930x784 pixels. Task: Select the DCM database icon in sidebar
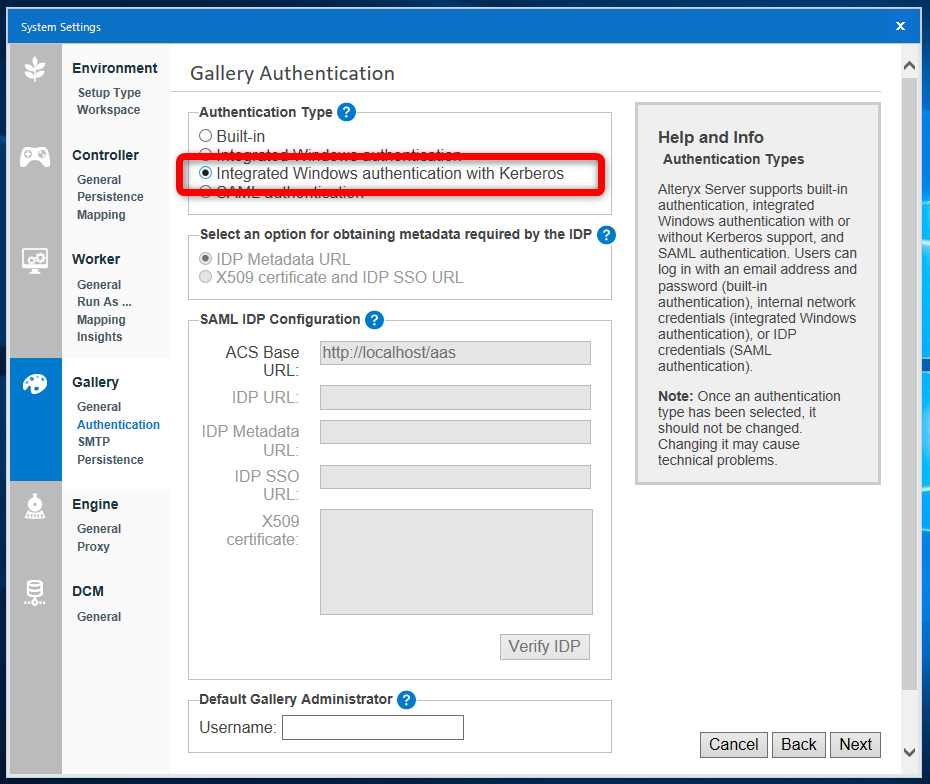pos(35,592)
